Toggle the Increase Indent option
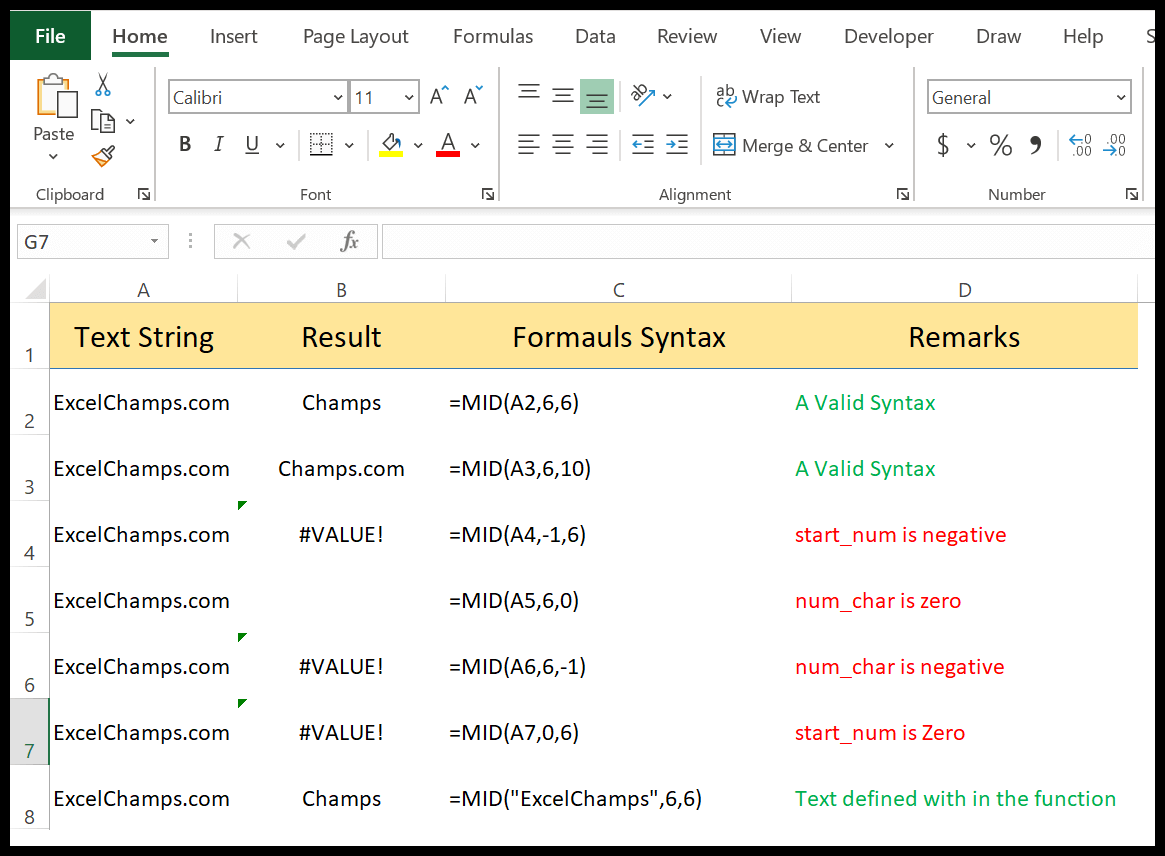The height and width of the screenshot is (856, 1165). [677, 144]
